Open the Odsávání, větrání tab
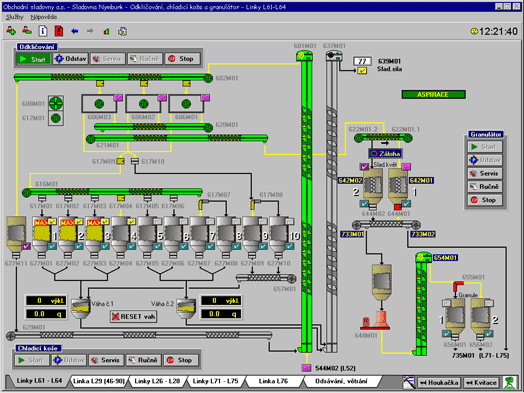 [x=341, y=381]
